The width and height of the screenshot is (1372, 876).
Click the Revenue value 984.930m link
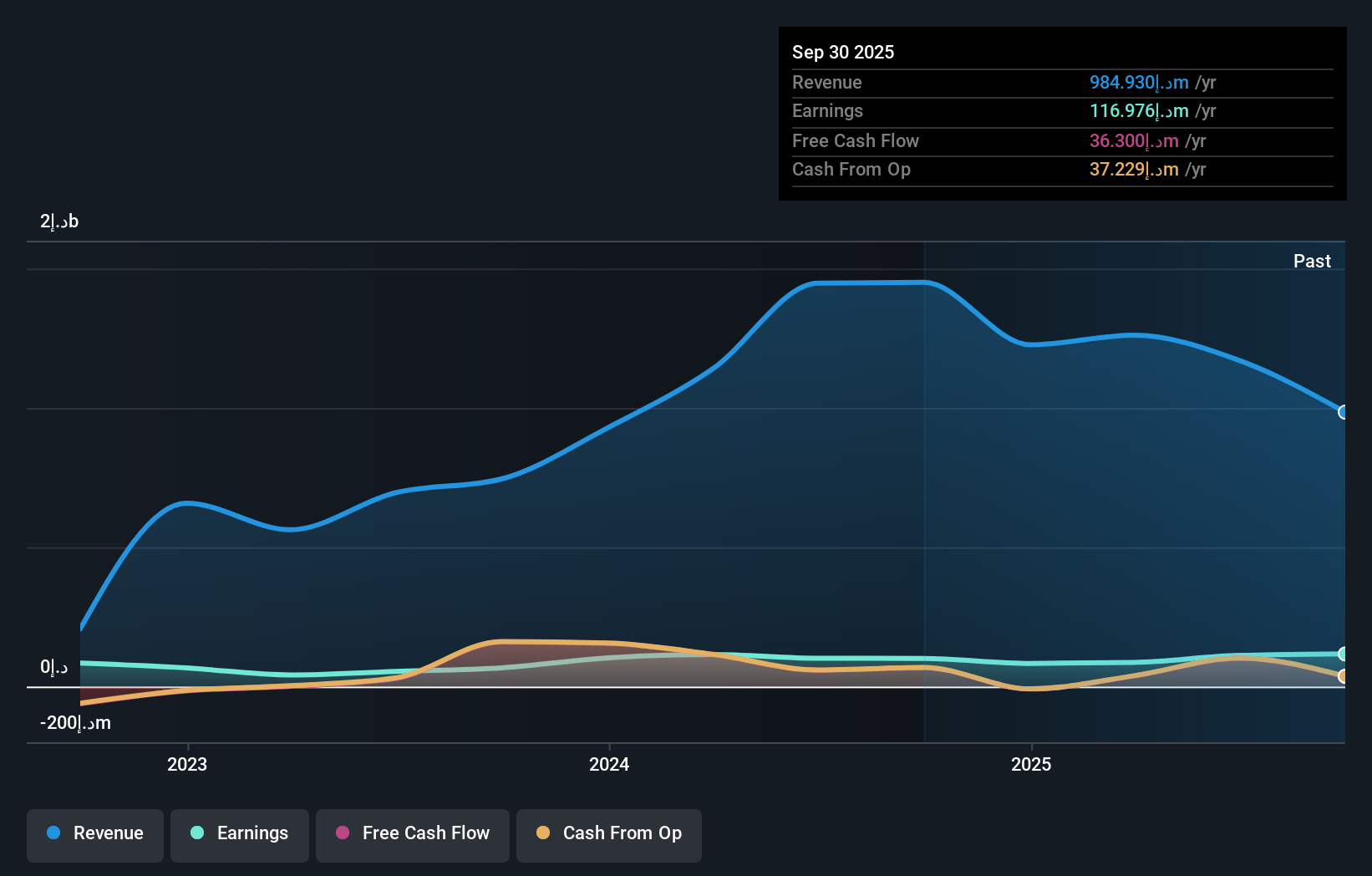1137,83
